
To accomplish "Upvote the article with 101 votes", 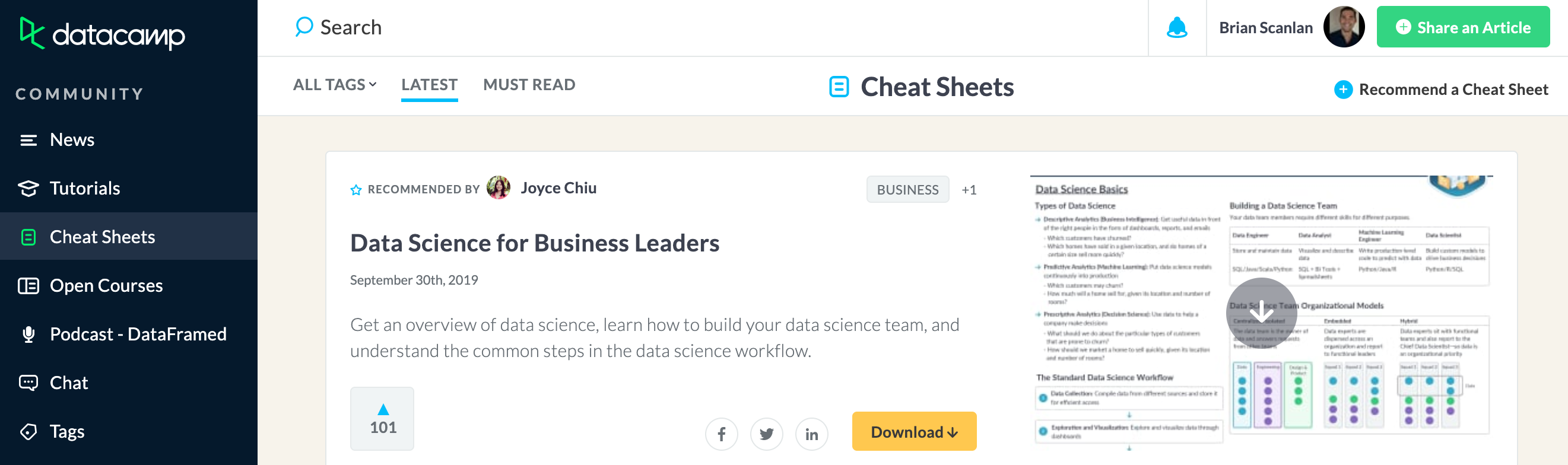I will click(382, 419).
